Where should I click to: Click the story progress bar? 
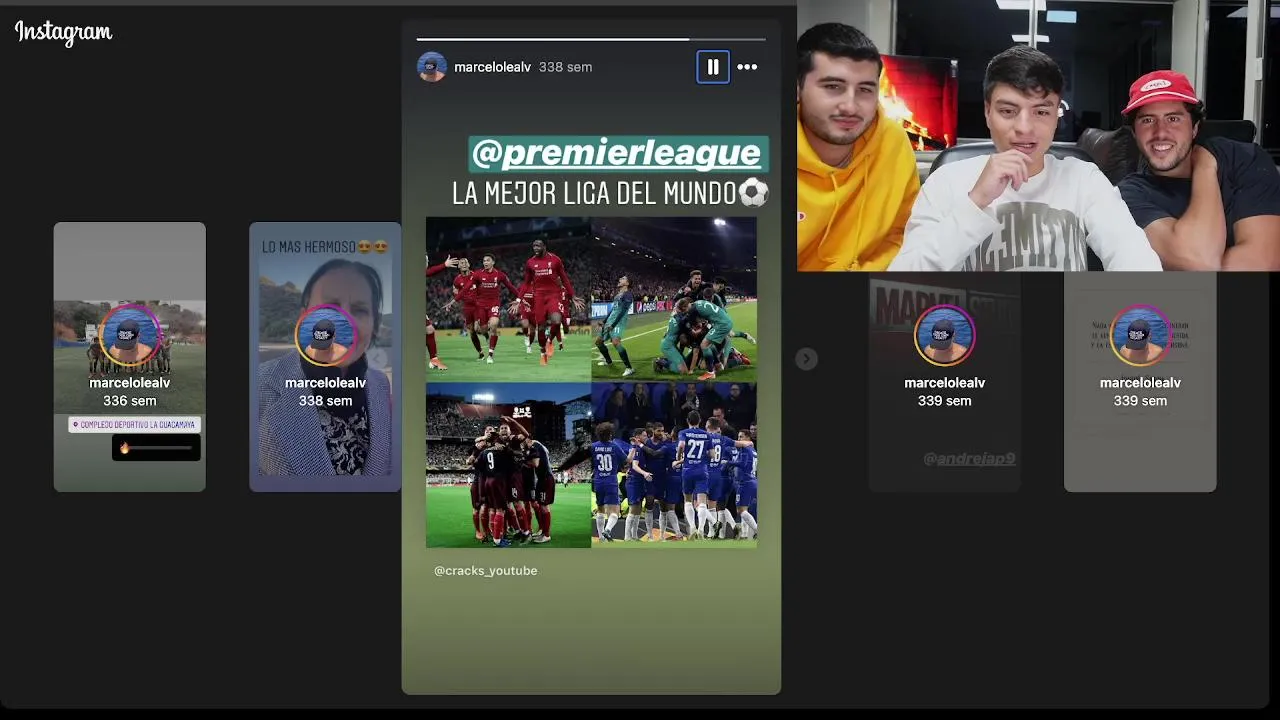(591, 39)
